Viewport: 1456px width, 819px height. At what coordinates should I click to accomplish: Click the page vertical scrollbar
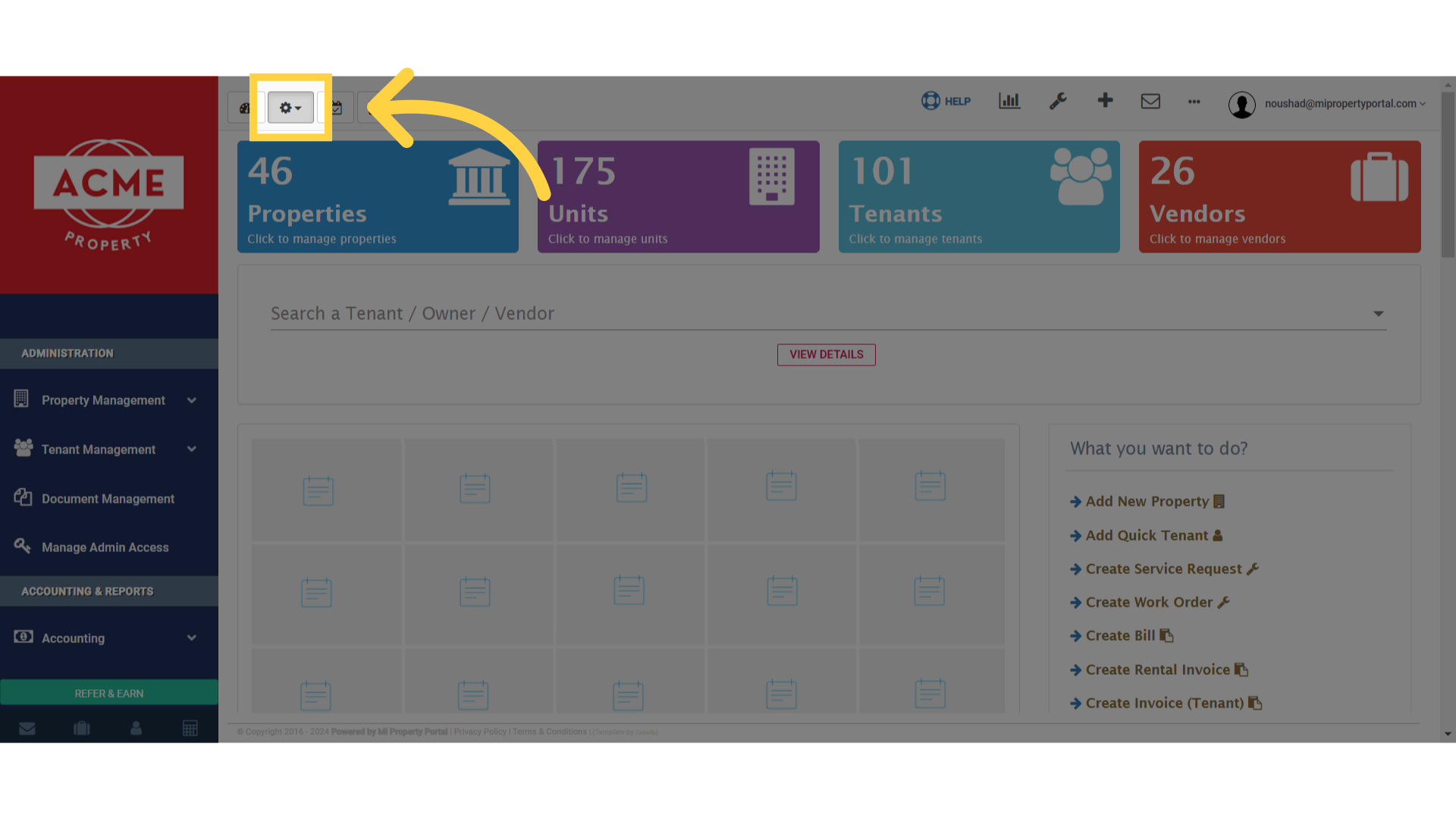[x=1448, y=174]
